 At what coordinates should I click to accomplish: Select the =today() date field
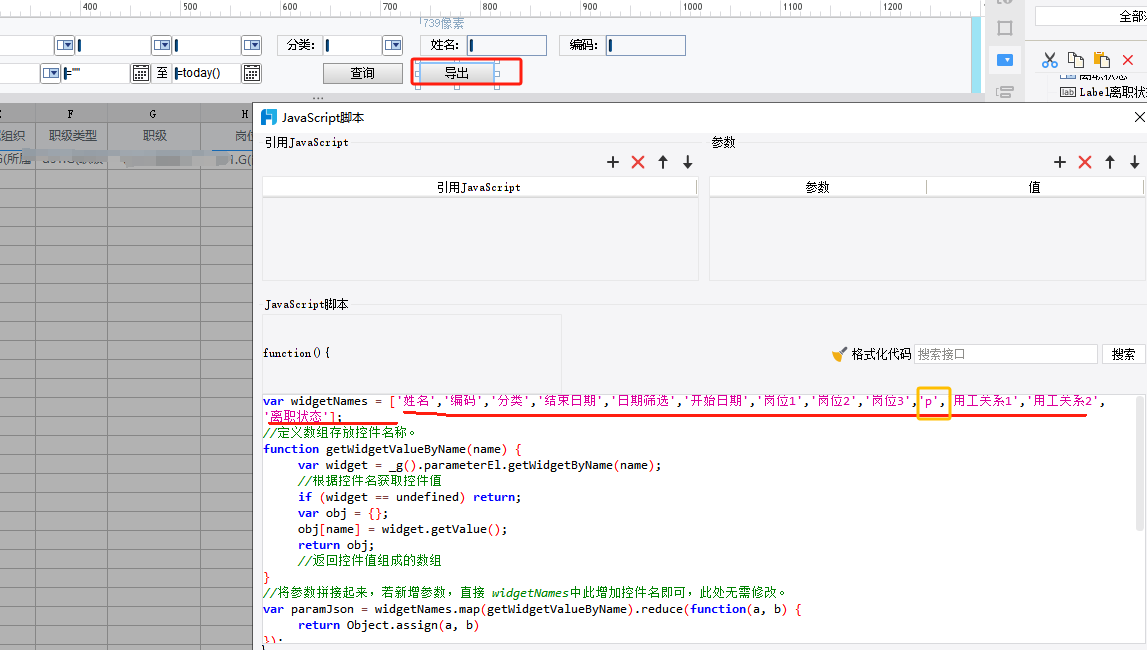point(207,73)
